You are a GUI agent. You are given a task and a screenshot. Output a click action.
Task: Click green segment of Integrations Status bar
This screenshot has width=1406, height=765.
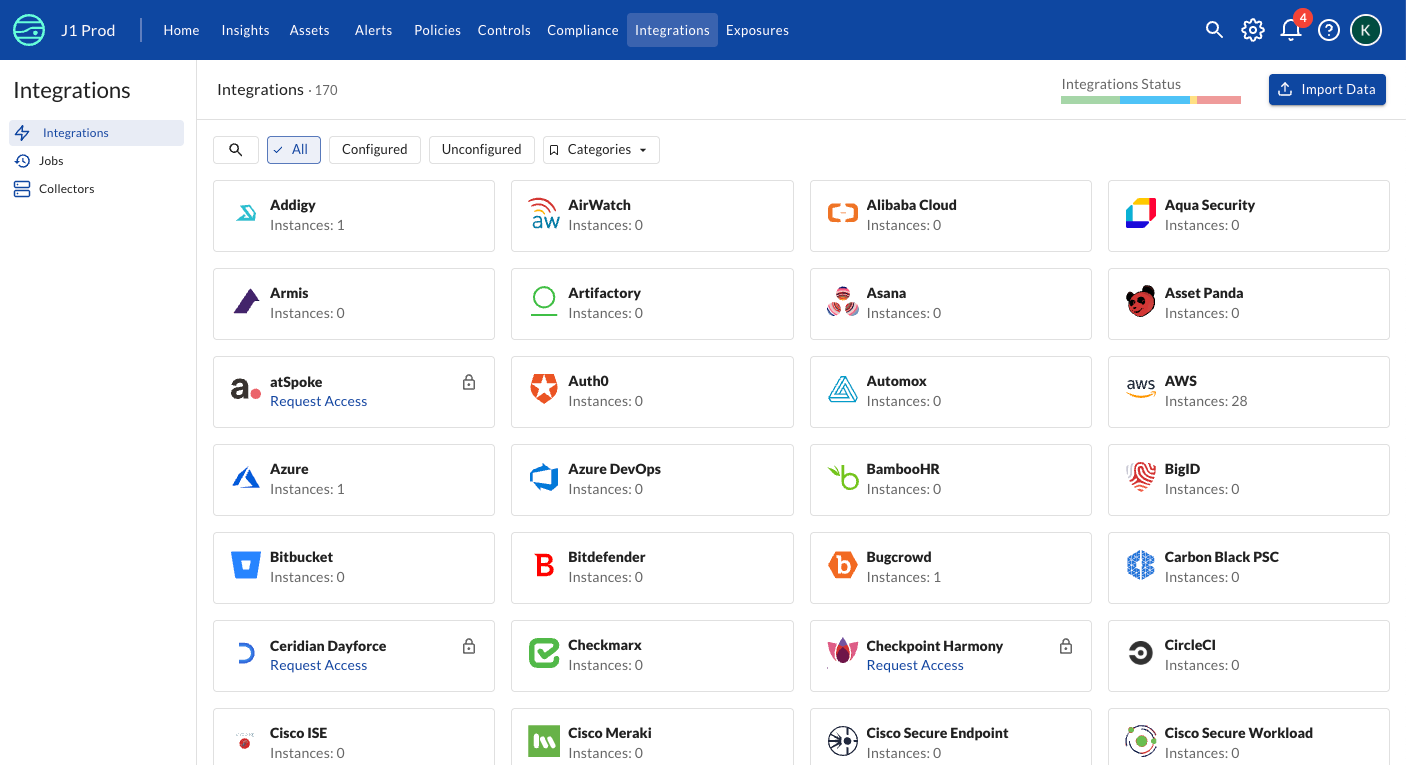point(1090,100)
